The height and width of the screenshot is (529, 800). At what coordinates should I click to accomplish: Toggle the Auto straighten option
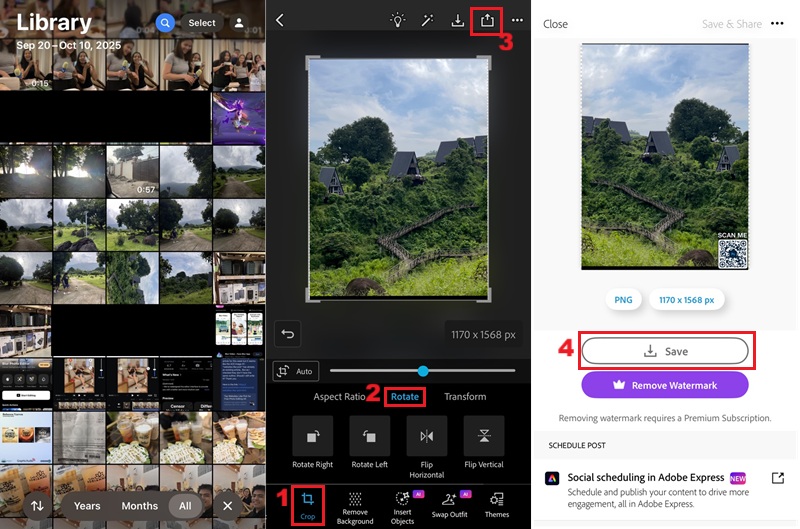coord(294,371)
